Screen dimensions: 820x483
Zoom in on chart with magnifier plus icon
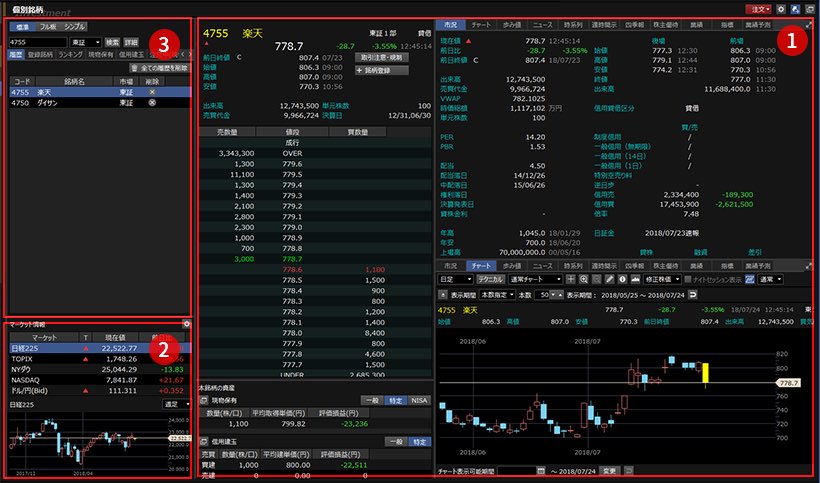[584, 280]
